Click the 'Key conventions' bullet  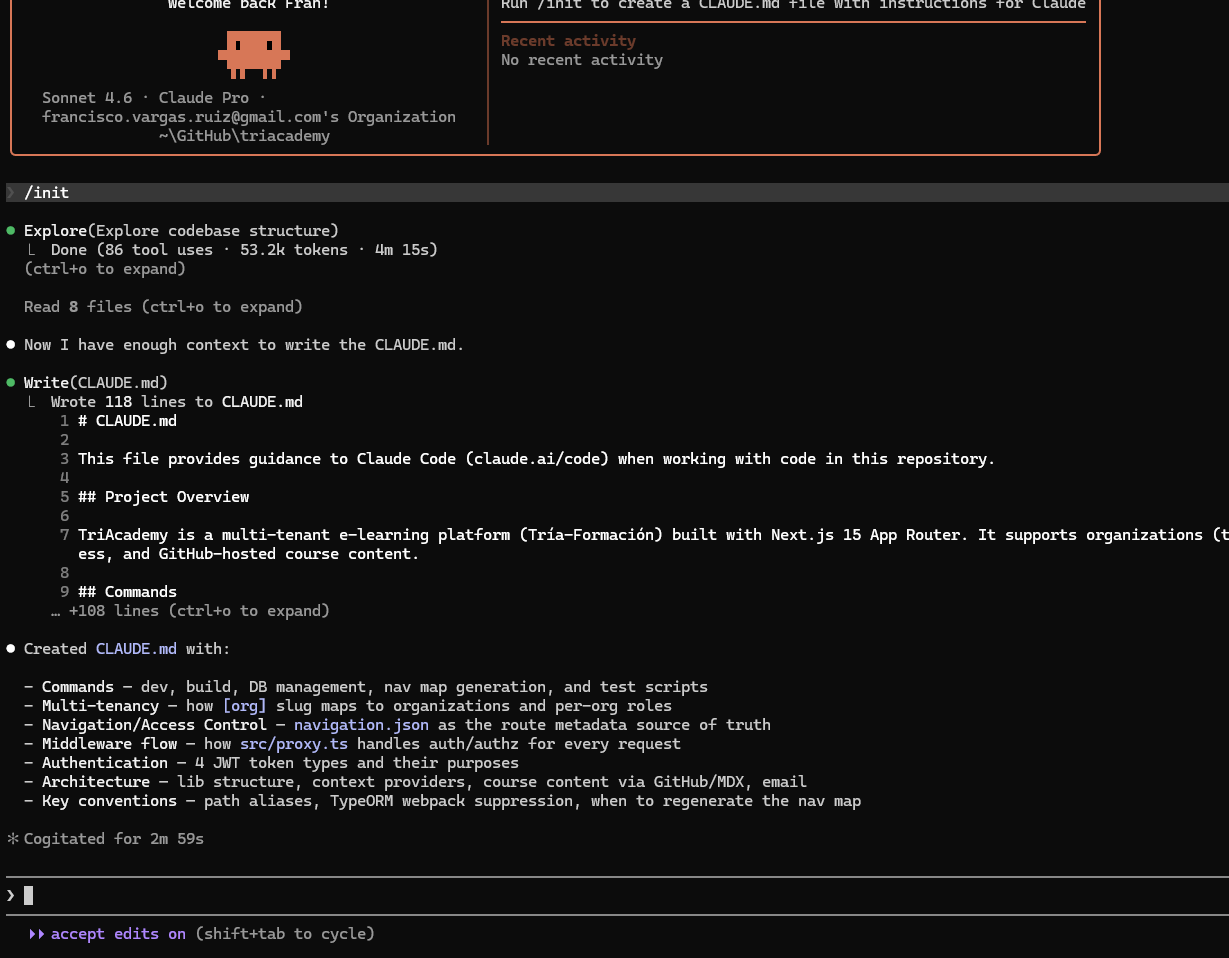(442, 801)
